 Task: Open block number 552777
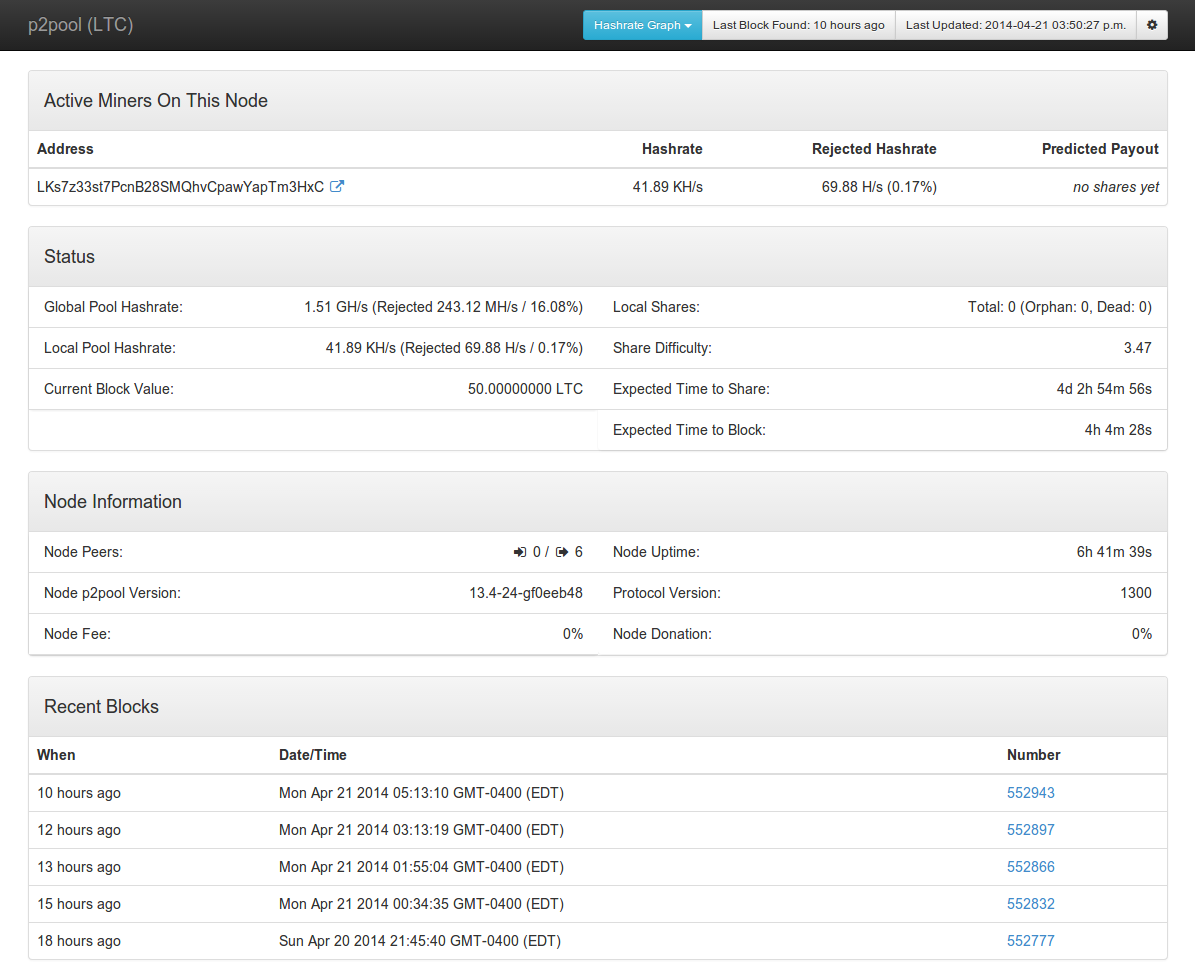(1030, 941)
